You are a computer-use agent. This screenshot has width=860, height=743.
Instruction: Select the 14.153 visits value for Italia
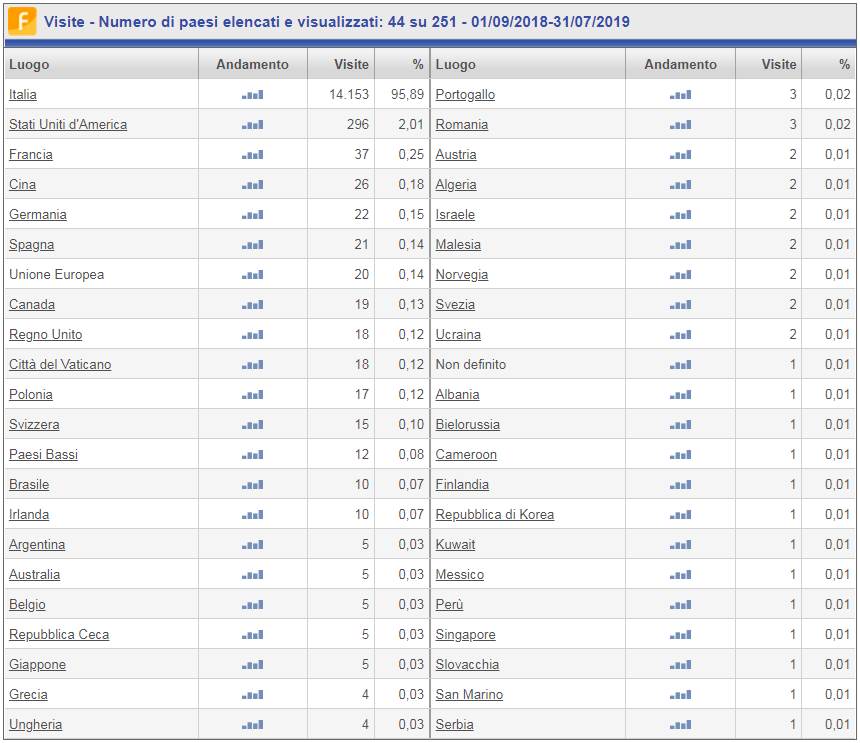[x=349, y=94]
